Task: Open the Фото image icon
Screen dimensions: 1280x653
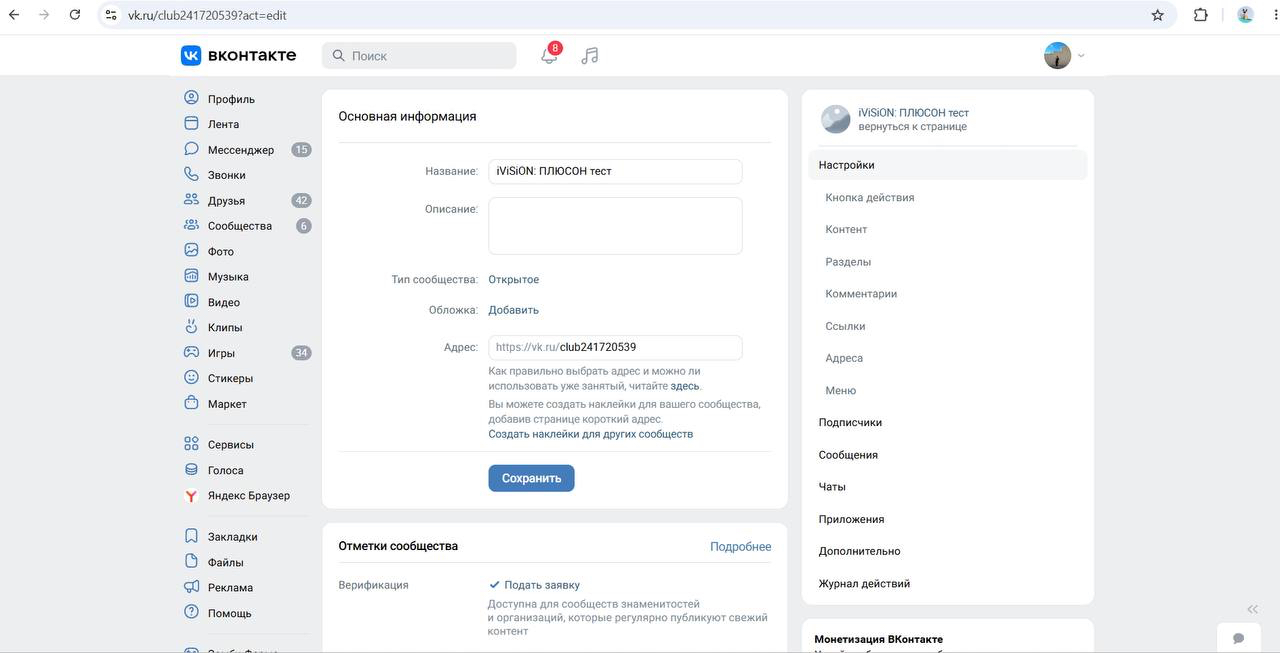Action: [191, 251]
